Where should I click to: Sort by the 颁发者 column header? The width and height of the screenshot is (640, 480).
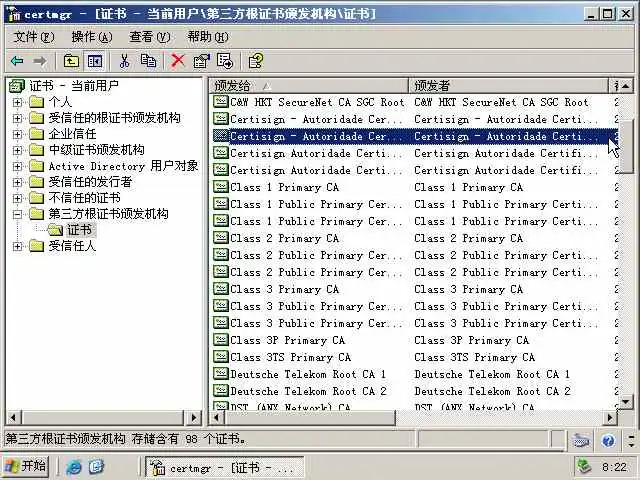509,86
